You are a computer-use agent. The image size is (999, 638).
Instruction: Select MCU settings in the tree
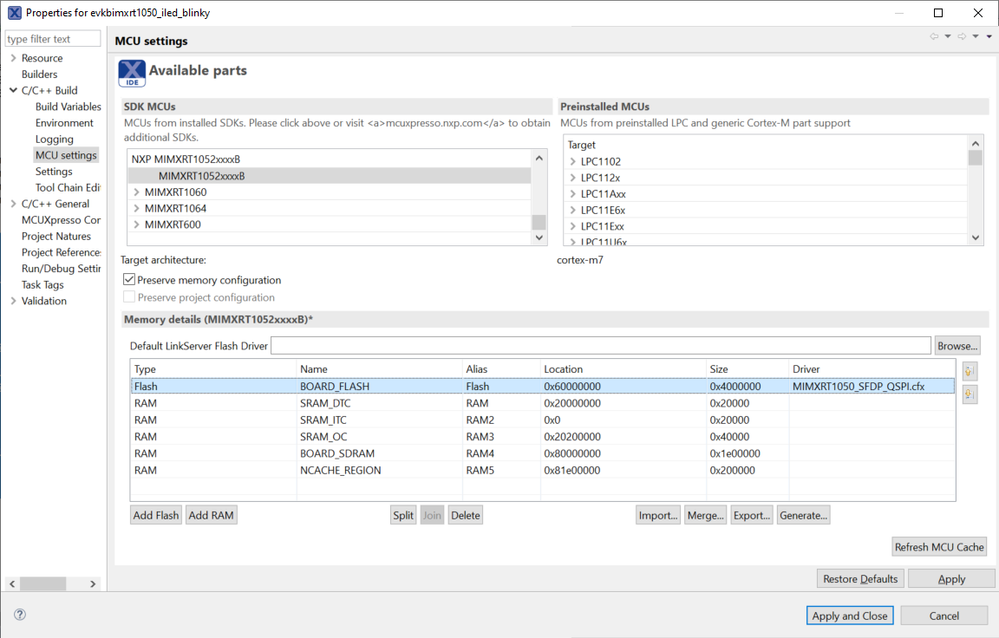pyautogui.click(x=66, y=155)
